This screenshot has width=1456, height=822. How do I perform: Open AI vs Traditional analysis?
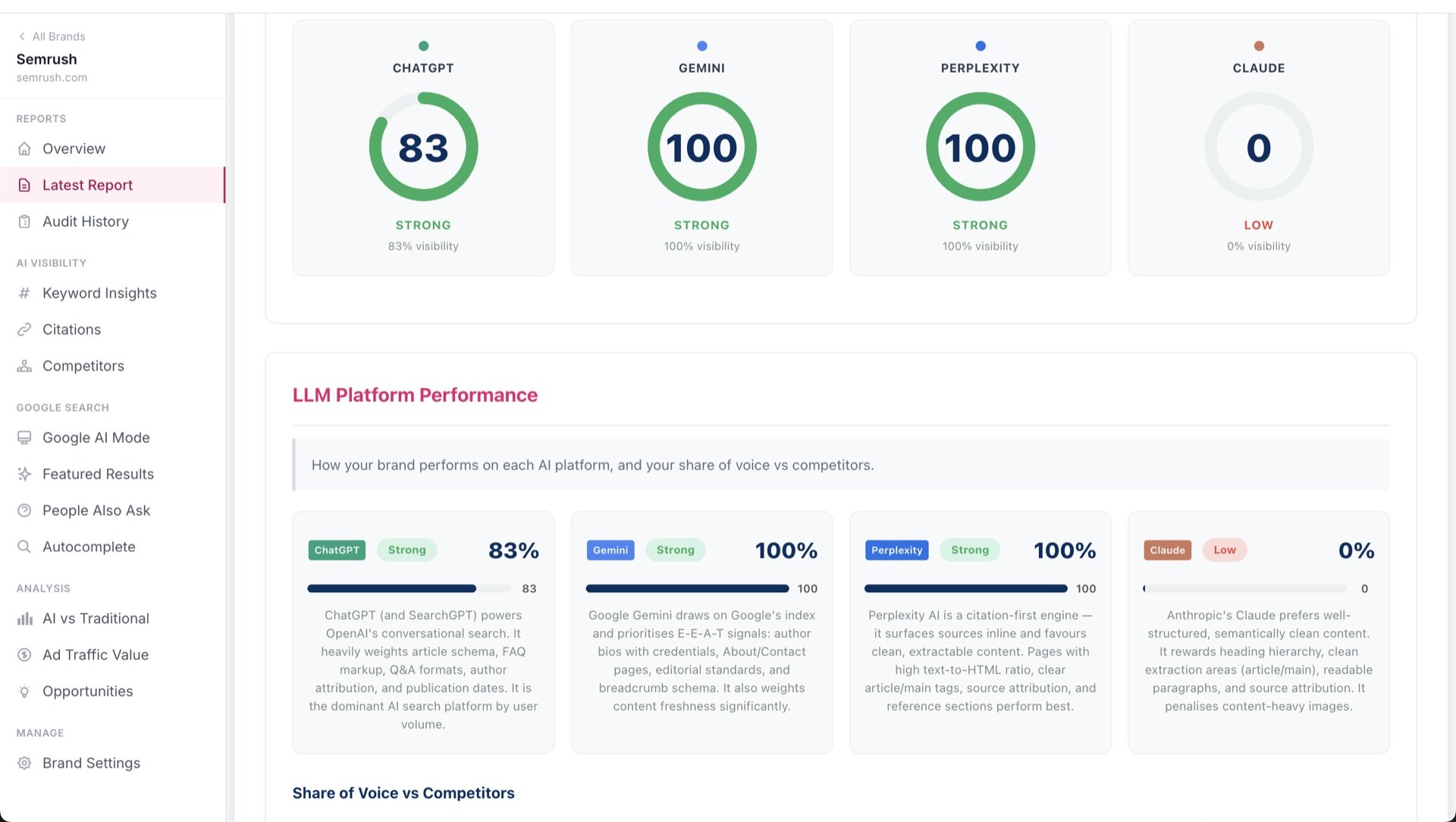[x=112, y=619]
